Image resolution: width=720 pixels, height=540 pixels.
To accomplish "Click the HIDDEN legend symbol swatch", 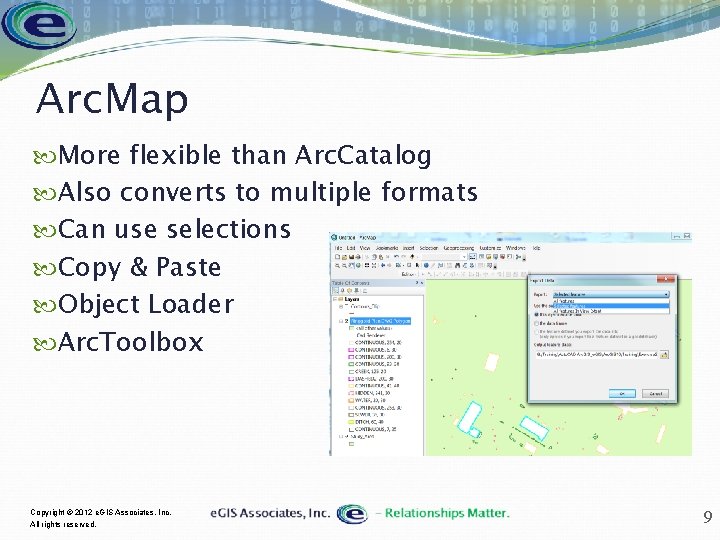I will [351, 393].
